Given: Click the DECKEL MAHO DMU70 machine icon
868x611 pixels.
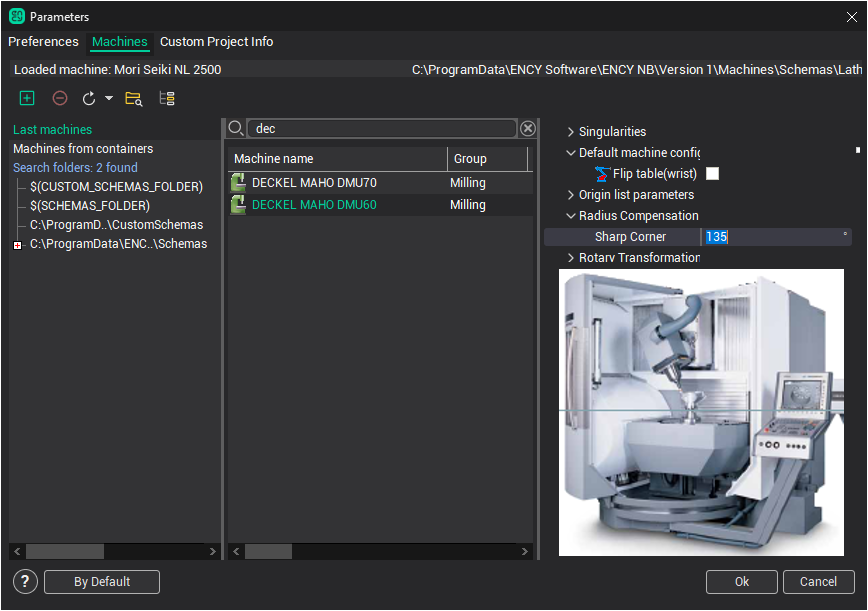Looking at the screenshot, I should (x=238, y=183).
